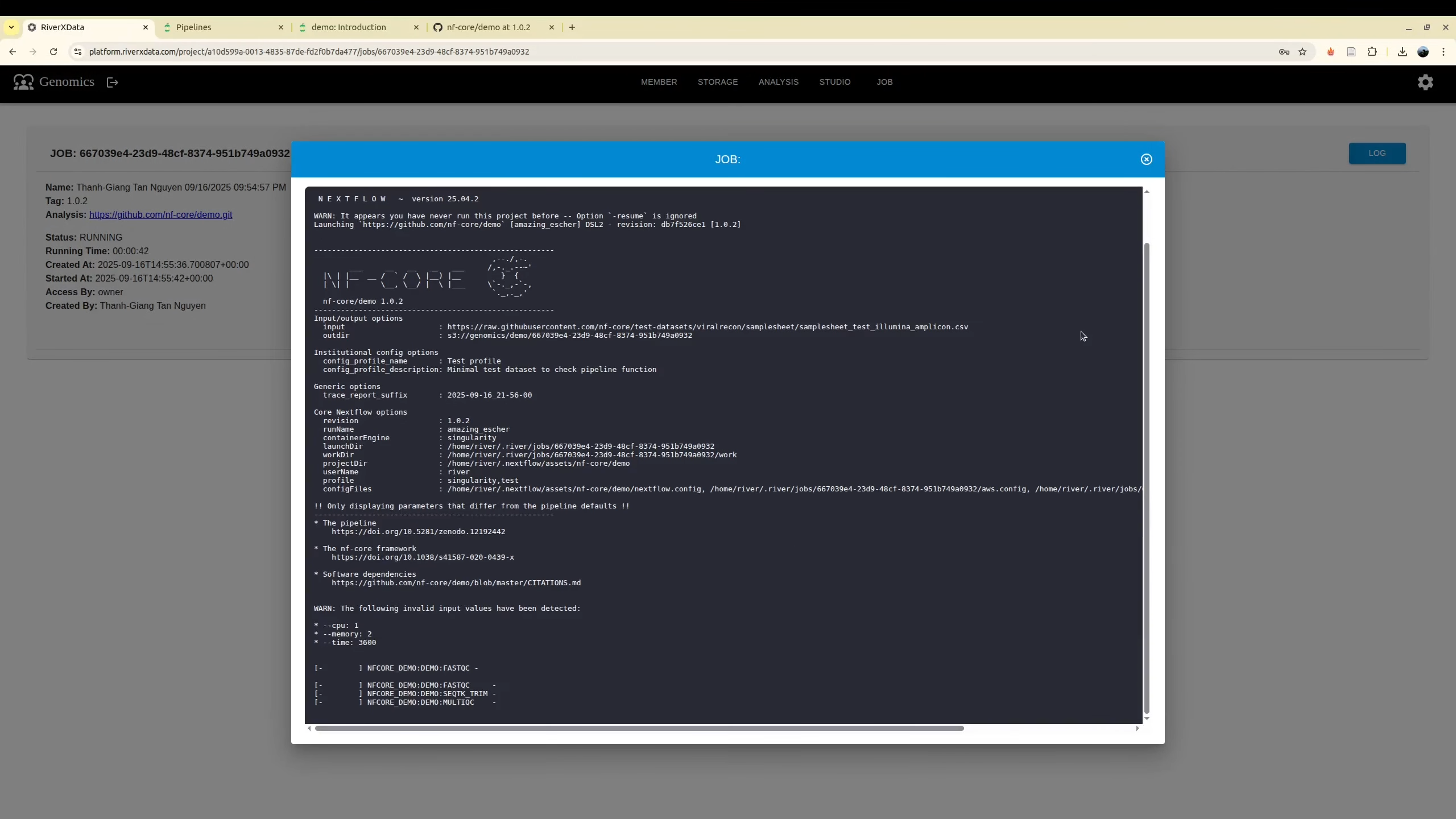Open the new tab plus button
The image size is (1456, 819).
click(x=572, y=27)
